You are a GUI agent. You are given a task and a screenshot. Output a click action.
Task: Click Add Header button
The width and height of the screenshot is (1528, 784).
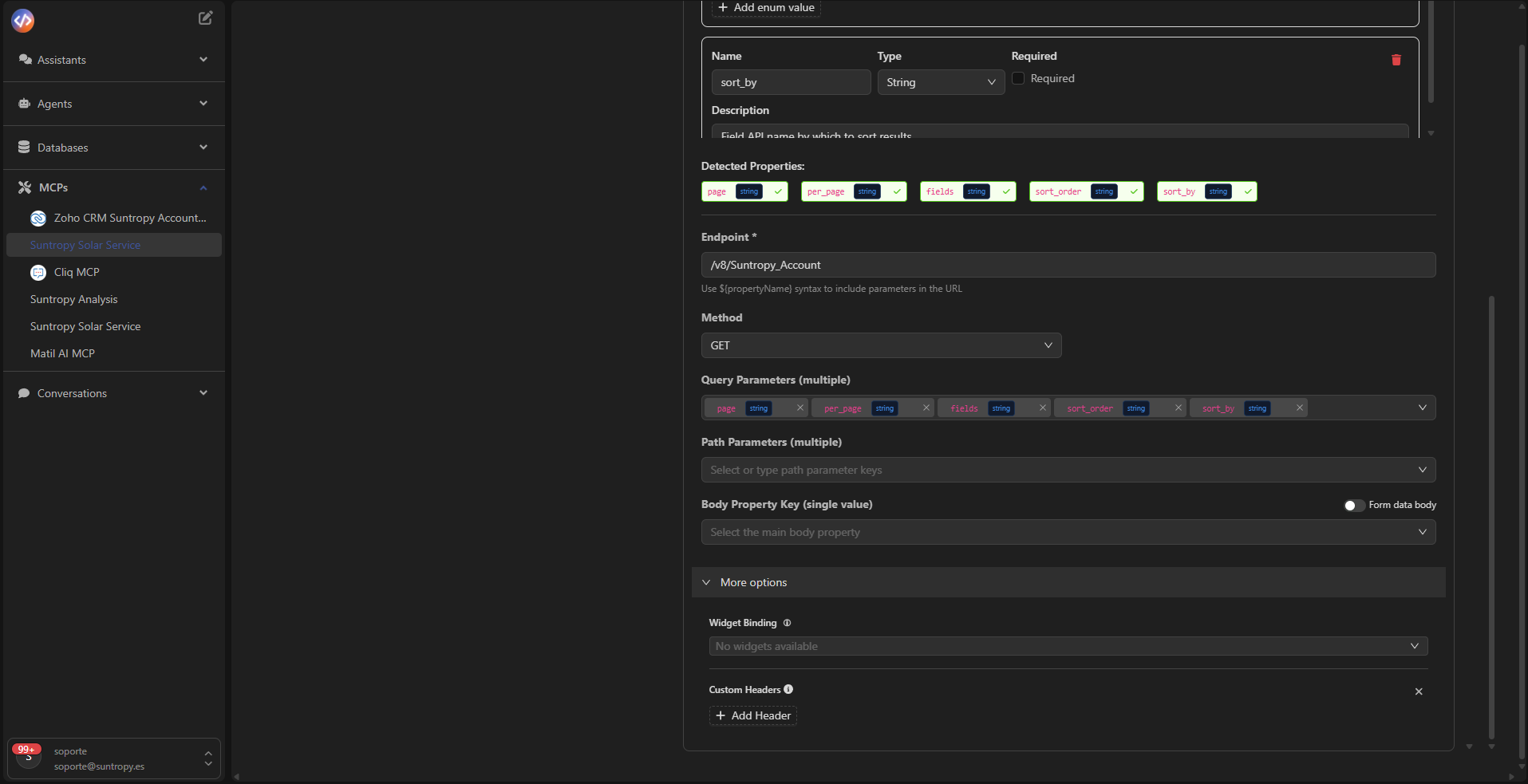pos(753,715)
